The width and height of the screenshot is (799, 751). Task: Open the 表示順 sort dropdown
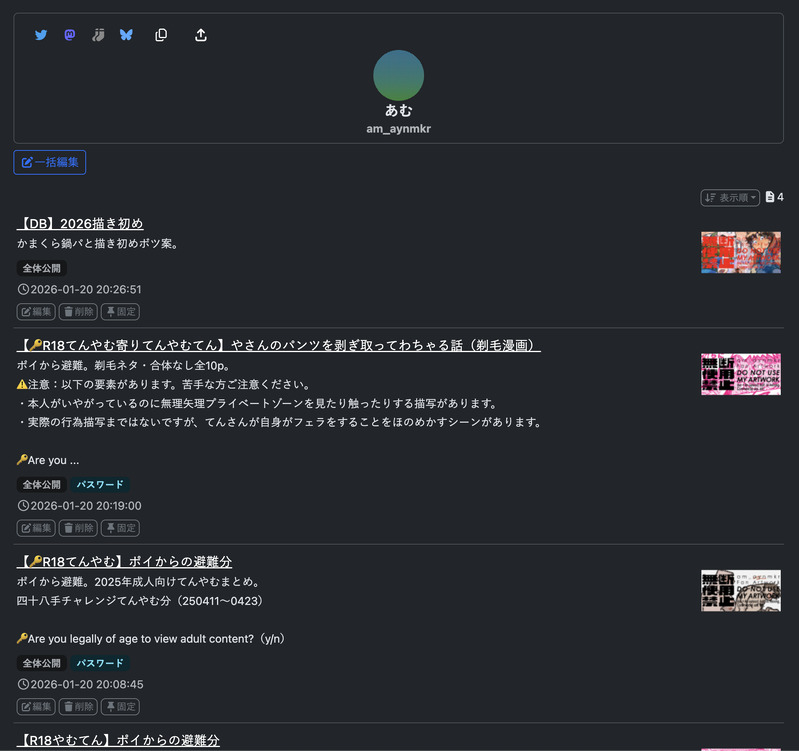pos(730,197)
